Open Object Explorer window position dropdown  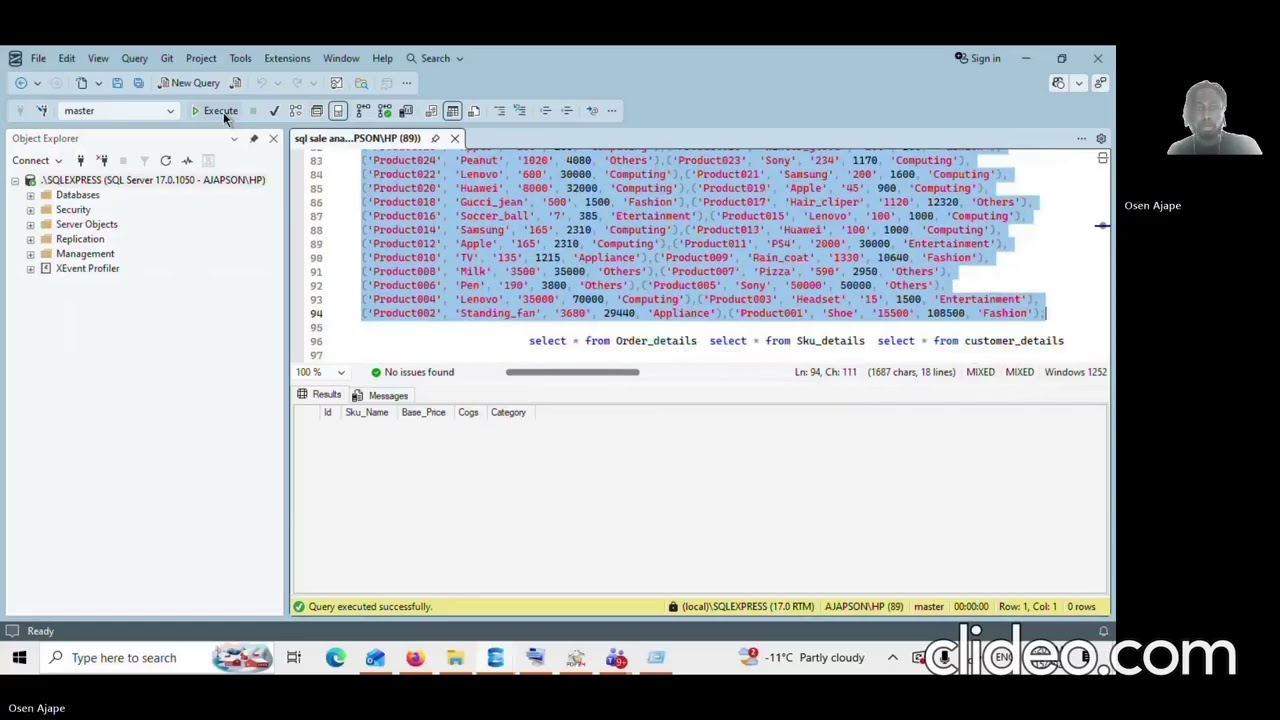click(234, 138)
